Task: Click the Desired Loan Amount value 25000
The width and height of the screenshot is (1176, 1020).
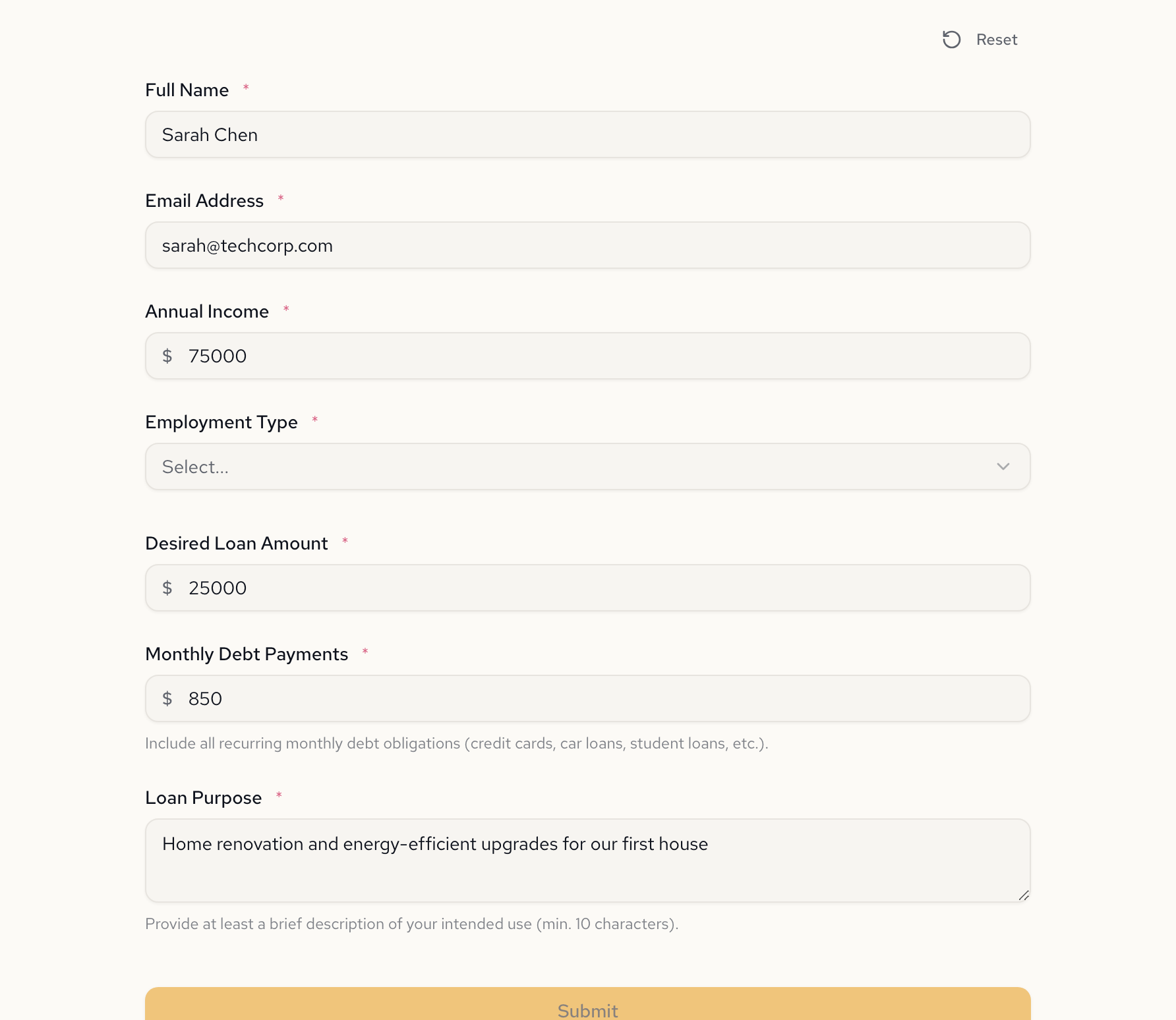Action: (x=218, y=588)
